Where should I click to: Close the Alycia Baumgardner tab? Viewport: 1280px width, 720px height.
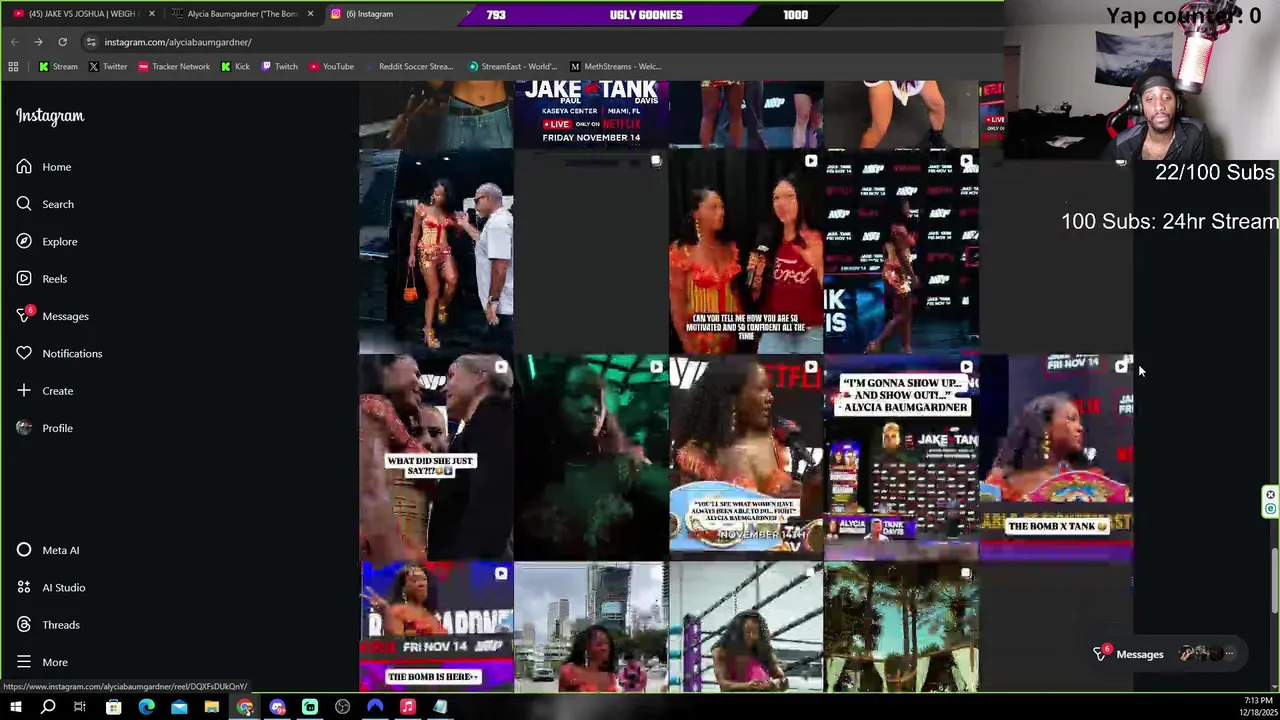tap(310, 14)
